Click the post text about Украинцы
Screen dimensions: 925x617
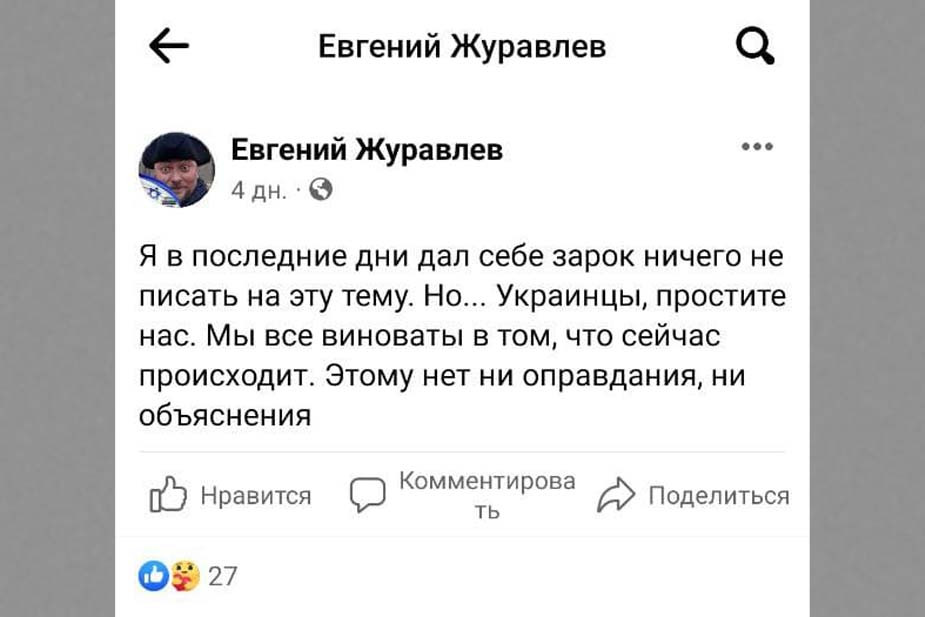(x=460, y=330)
